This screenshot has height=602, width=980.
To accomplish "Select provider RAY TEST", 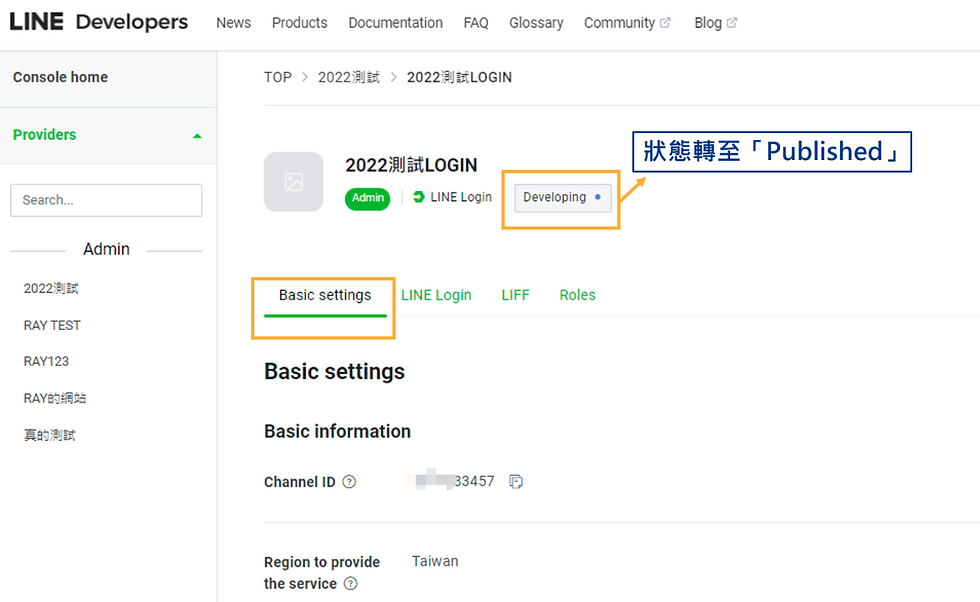I will pos(52,325).
